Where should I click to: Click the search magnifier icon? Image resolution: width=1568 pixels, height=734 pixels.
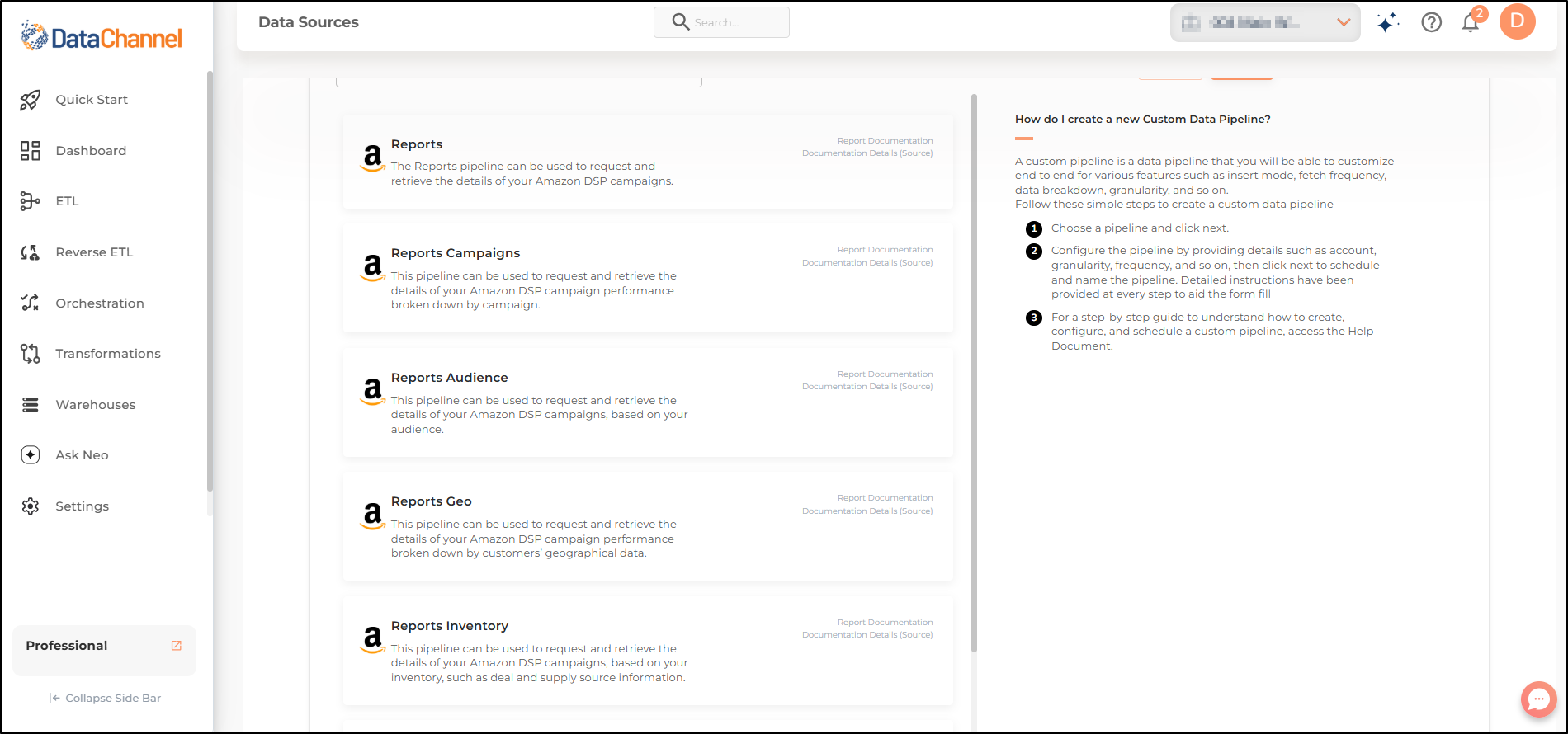pyautogui.click(x=681, y=21)
